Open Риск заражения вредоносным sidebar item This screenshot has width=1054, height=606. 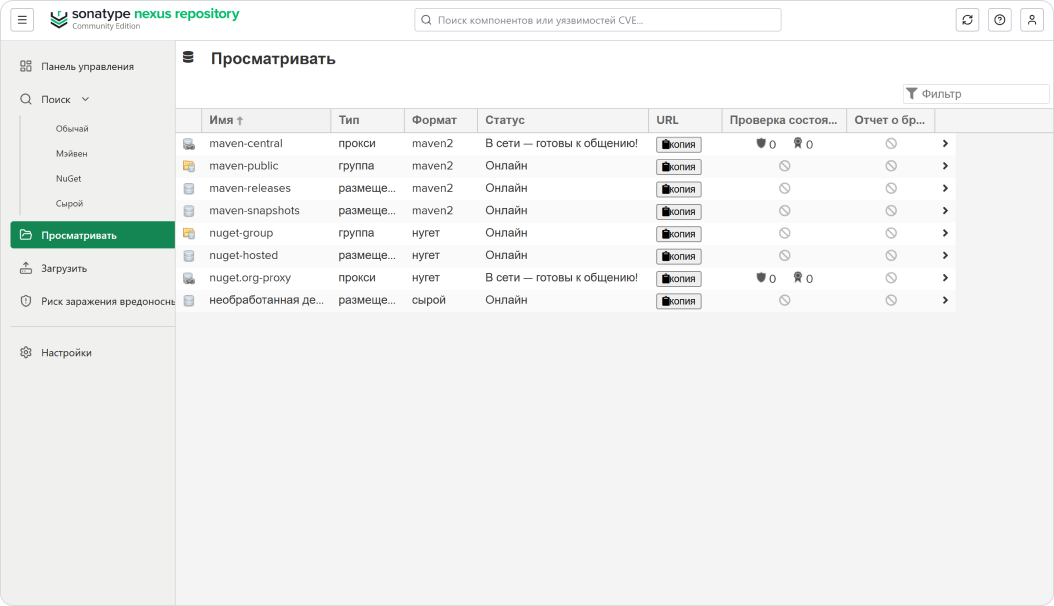tap(93, 302)
